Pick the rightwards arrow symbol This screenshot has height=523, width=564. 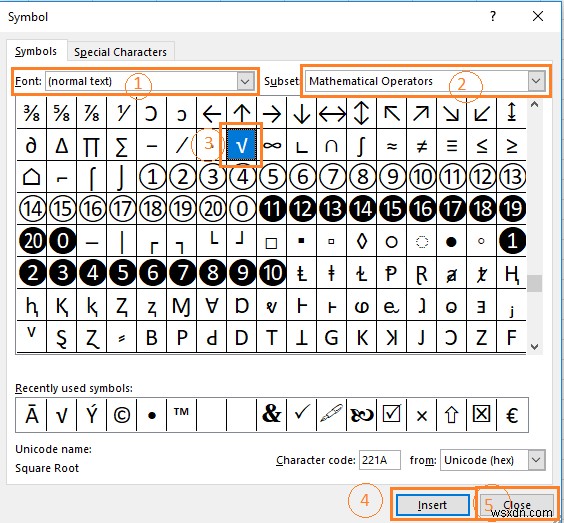[x=272, y=113]
